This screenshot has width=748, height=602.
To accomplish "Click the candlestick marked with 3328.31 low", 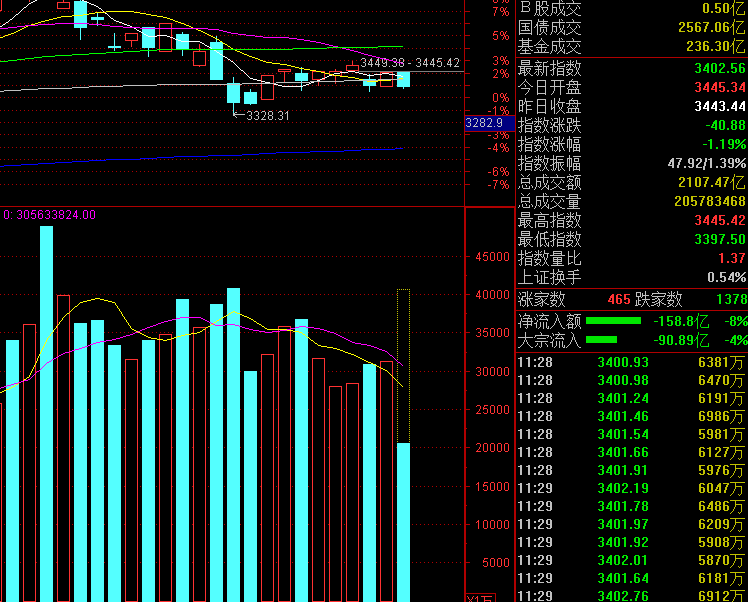I will (x=233, y=93).
